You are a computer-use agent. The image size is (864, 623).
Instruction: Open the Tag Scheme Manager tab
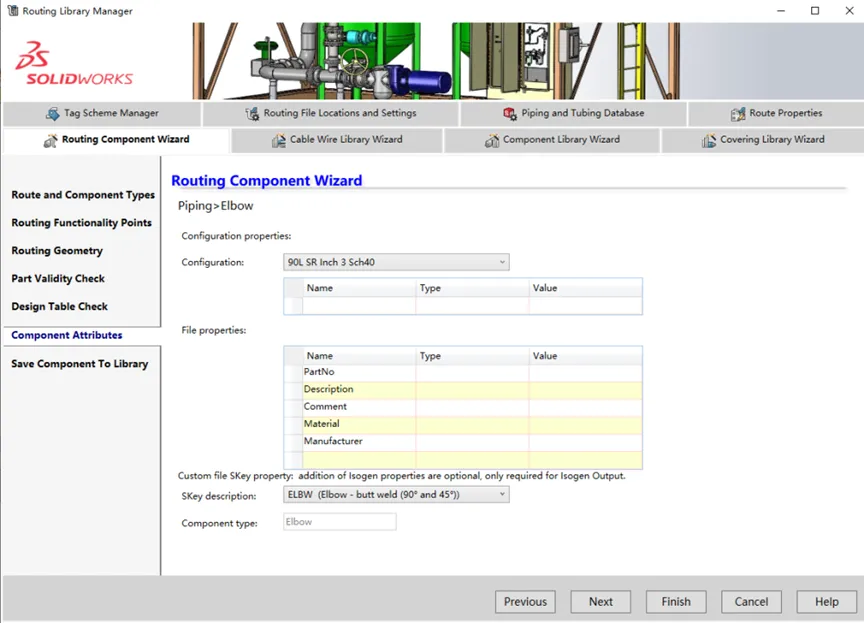[x=102, y=113]
